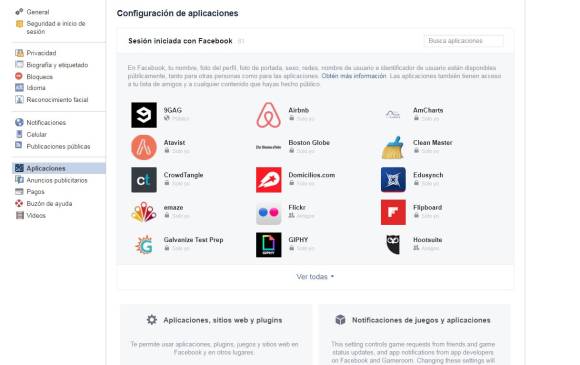Viewport: 580px width, 365px height.
Task: Click the Atavist orange circle icon
Action: [144, 148]
